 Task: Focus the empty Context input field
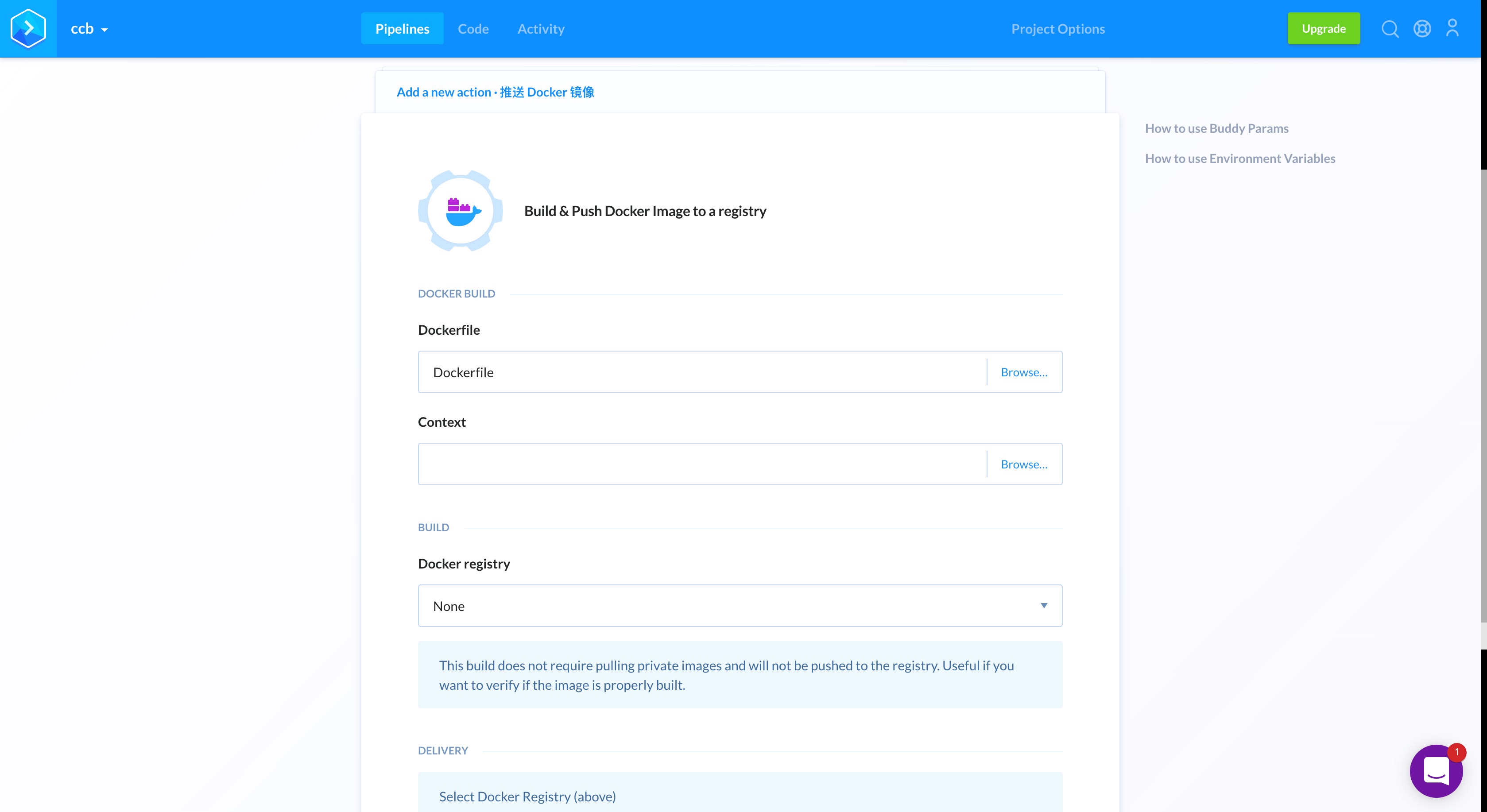[x=701, y=464]
